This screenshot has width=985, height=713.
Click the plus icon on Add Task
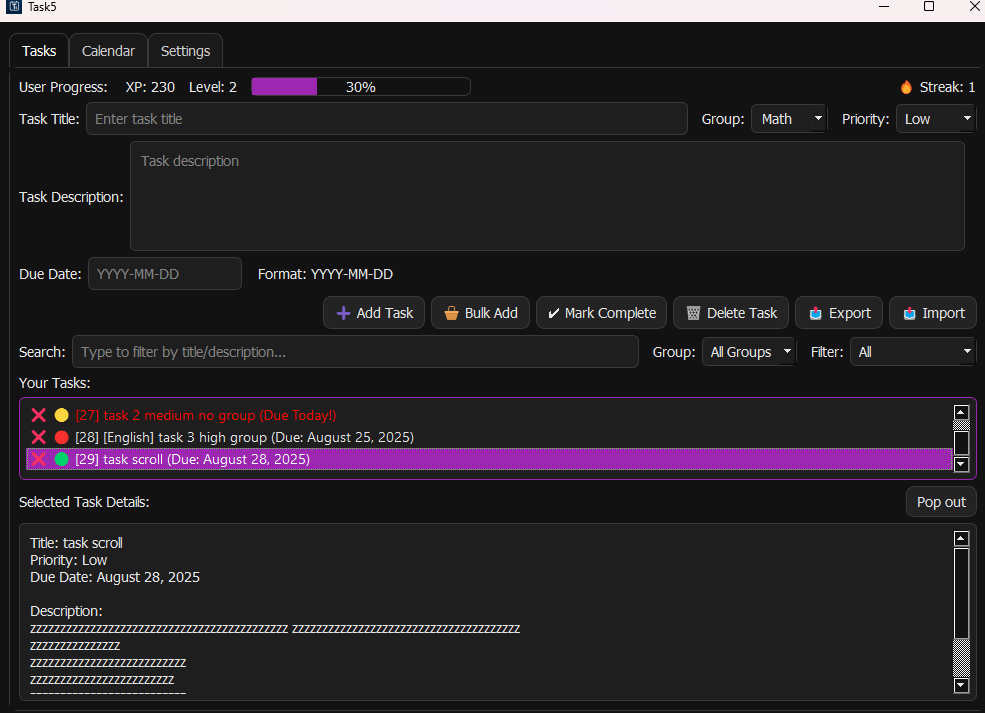[x=343, y=313]
